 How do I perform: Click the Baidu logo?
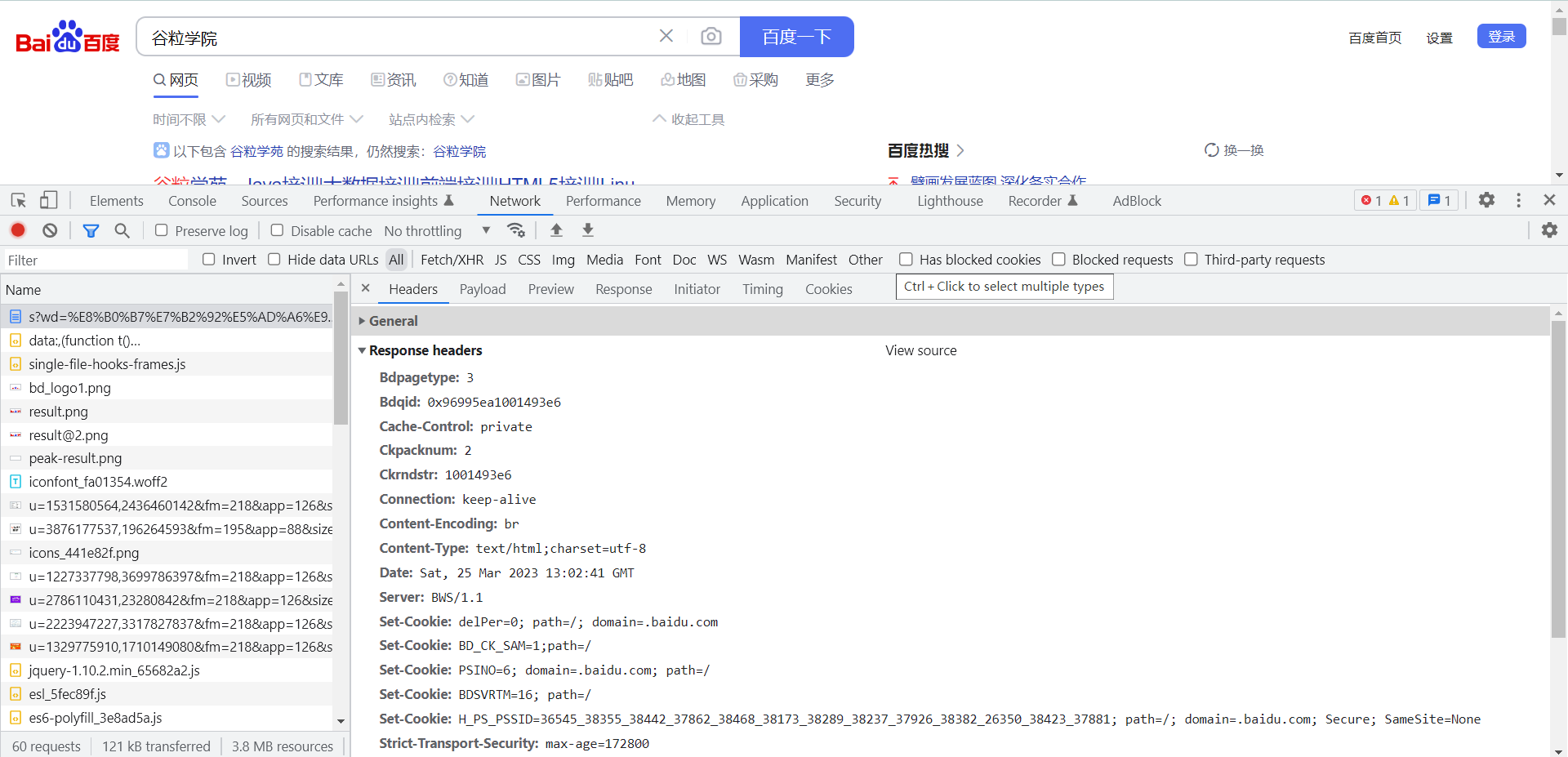pos(68,37)
